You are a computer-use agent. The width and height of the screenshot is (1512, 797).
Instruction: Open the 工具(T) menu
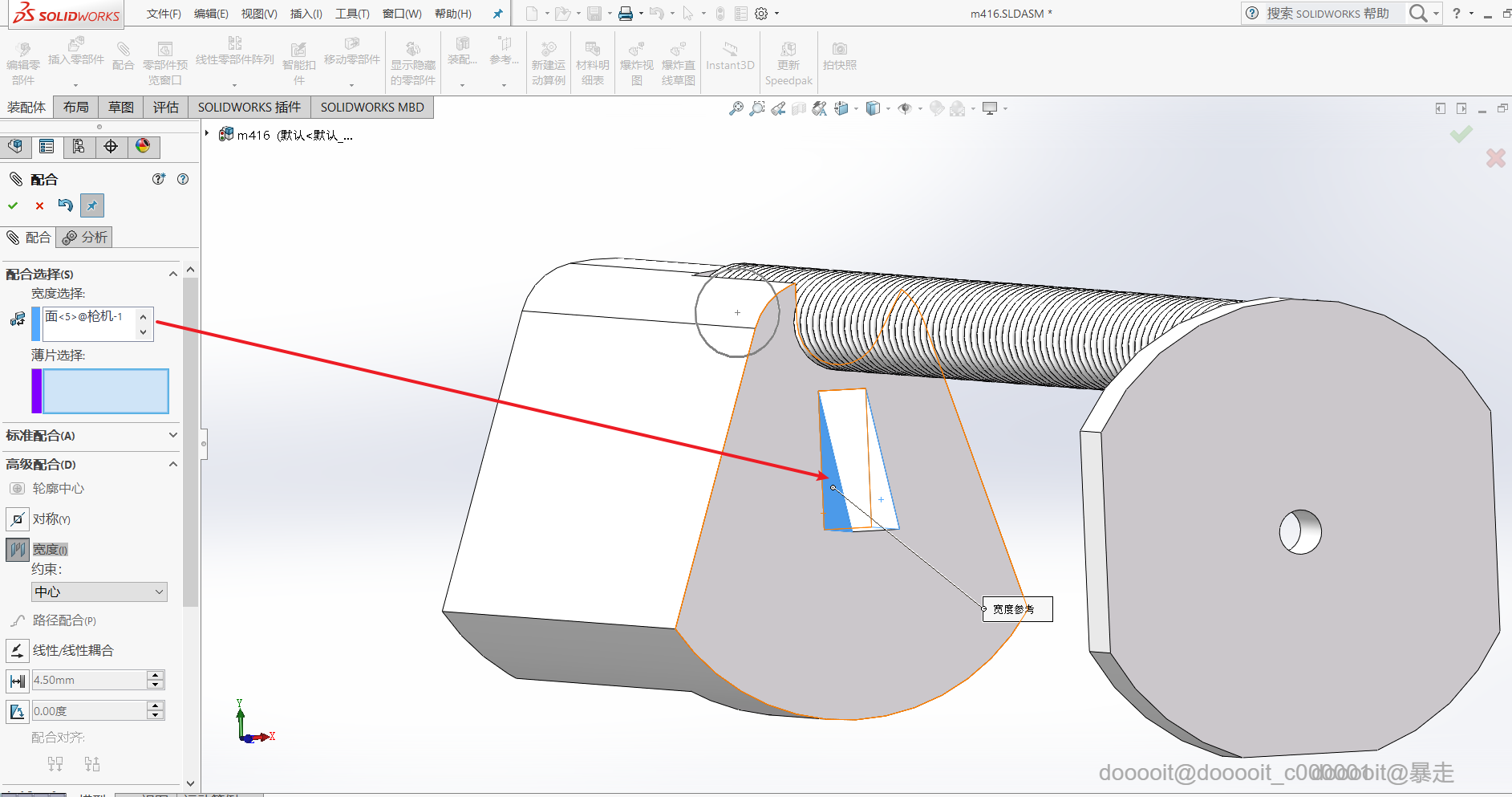[352, 14]
